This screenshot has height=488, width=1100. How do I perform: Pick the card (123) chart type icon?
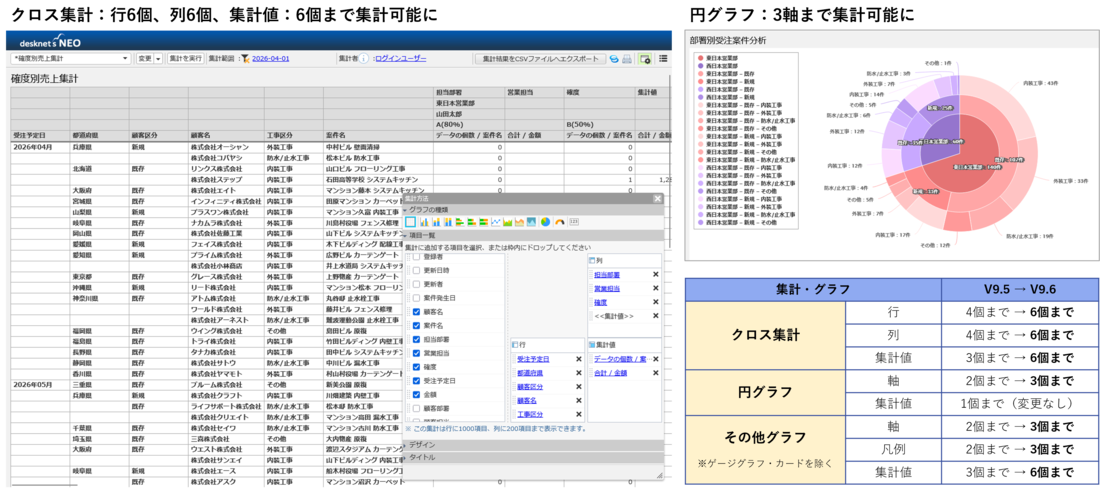click(574, 222)
